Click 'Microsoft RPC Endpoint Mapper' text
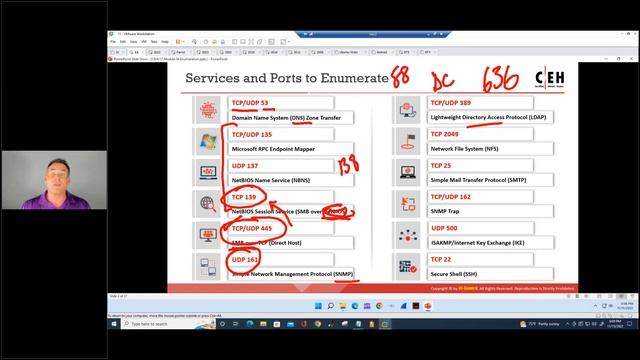This screenshot has width=640, height=360. 273,149
